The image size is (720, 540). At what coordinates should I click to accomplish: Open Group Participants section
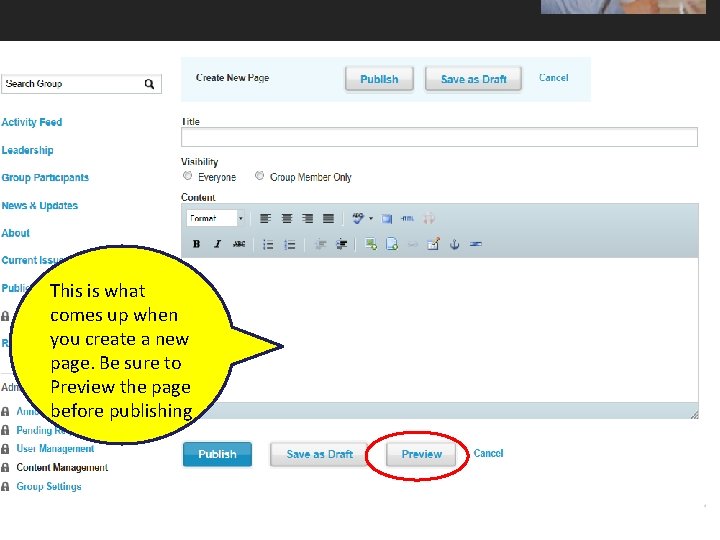[x=45, y=178]
